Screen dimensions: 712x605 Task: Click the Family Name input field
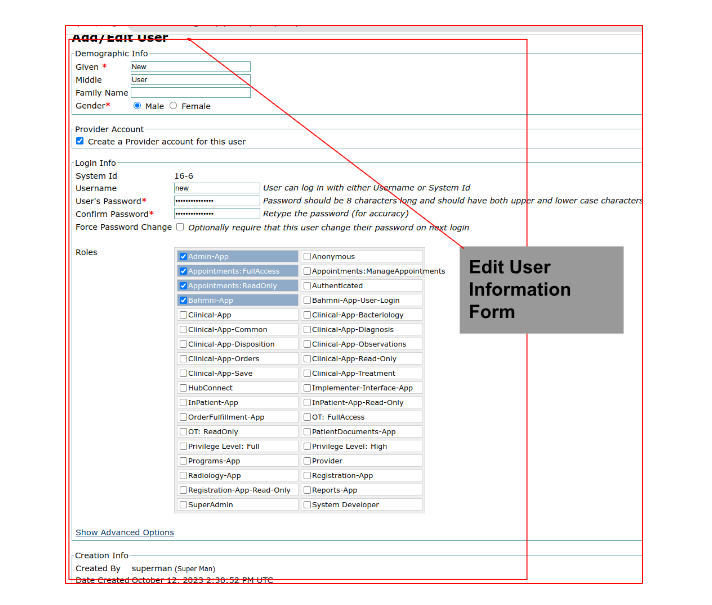pos(191,93)
